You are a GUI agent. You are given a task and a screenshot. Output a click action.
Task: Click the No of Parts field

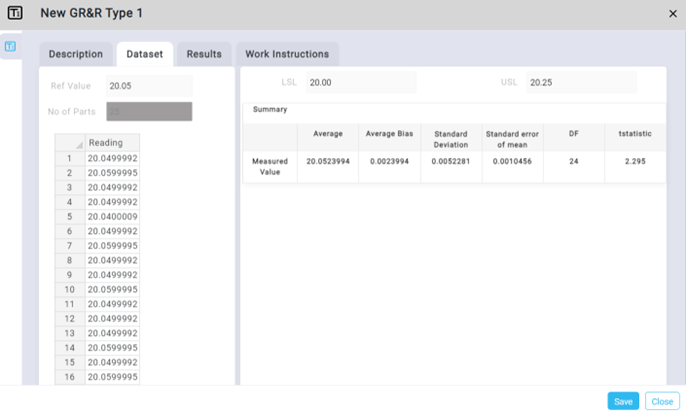[148, 111]
